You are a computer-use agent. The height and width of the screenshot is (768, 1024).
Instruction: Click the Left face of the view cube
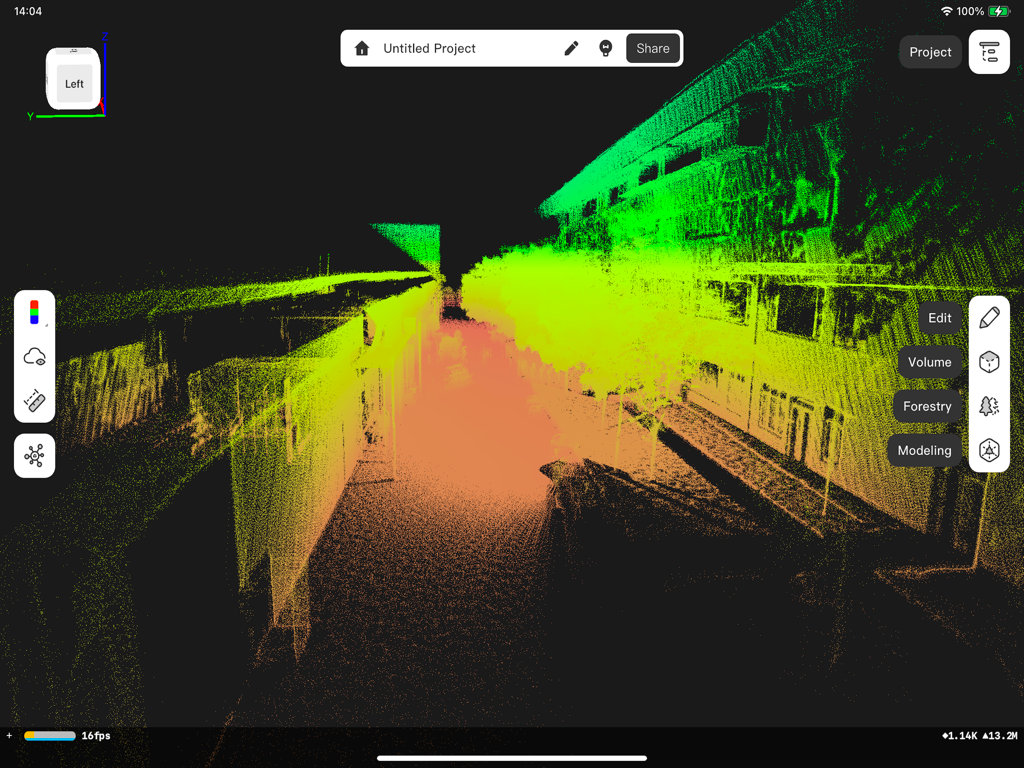click(73, 83)
